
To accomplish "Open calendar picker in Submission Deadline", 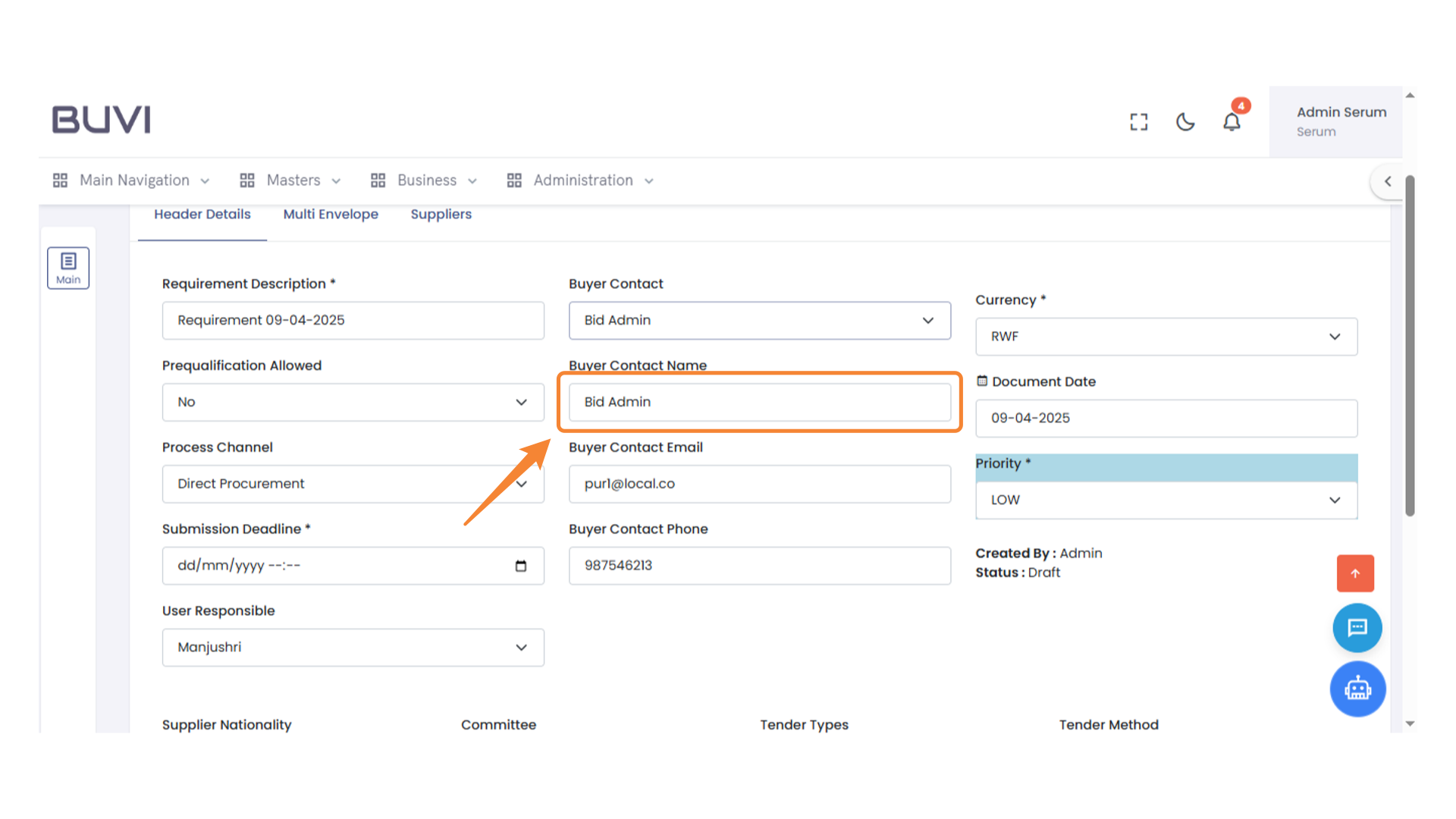I will click(521, 566).
